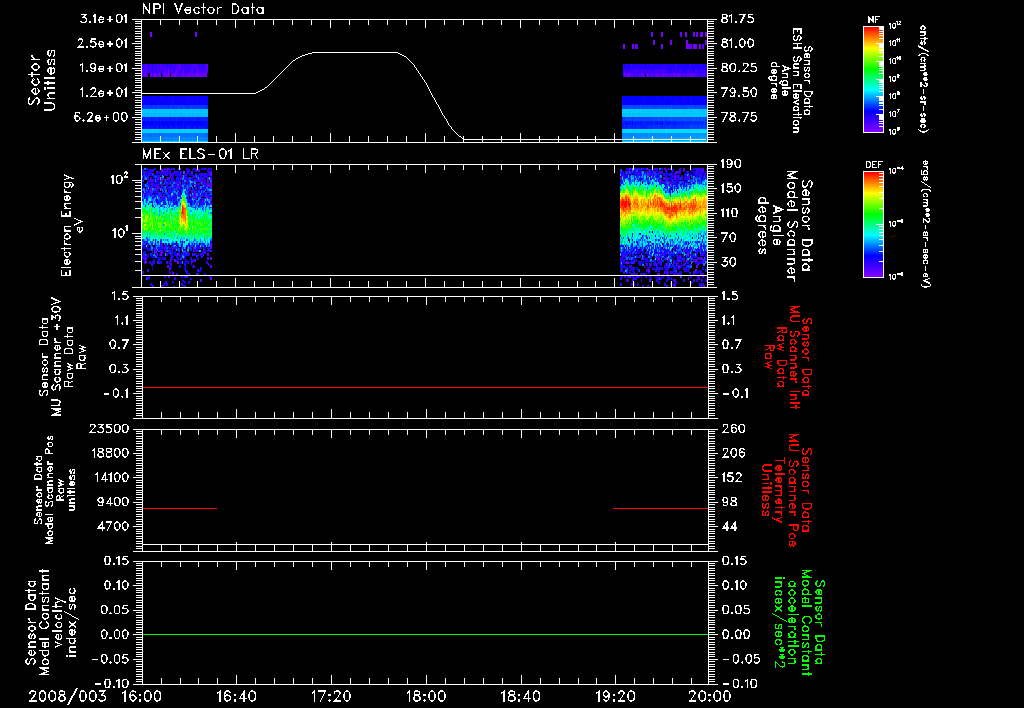Click the 23500 scanner position tick label

coord(108,428)
